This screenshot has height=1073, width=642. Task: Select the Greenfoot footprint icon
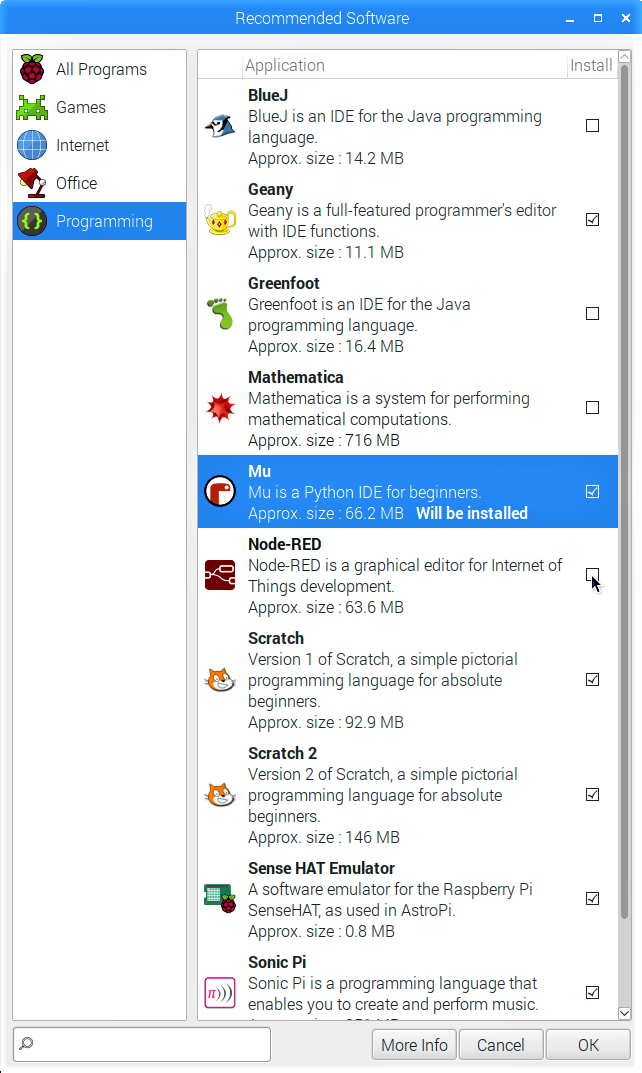click(220, 313)
